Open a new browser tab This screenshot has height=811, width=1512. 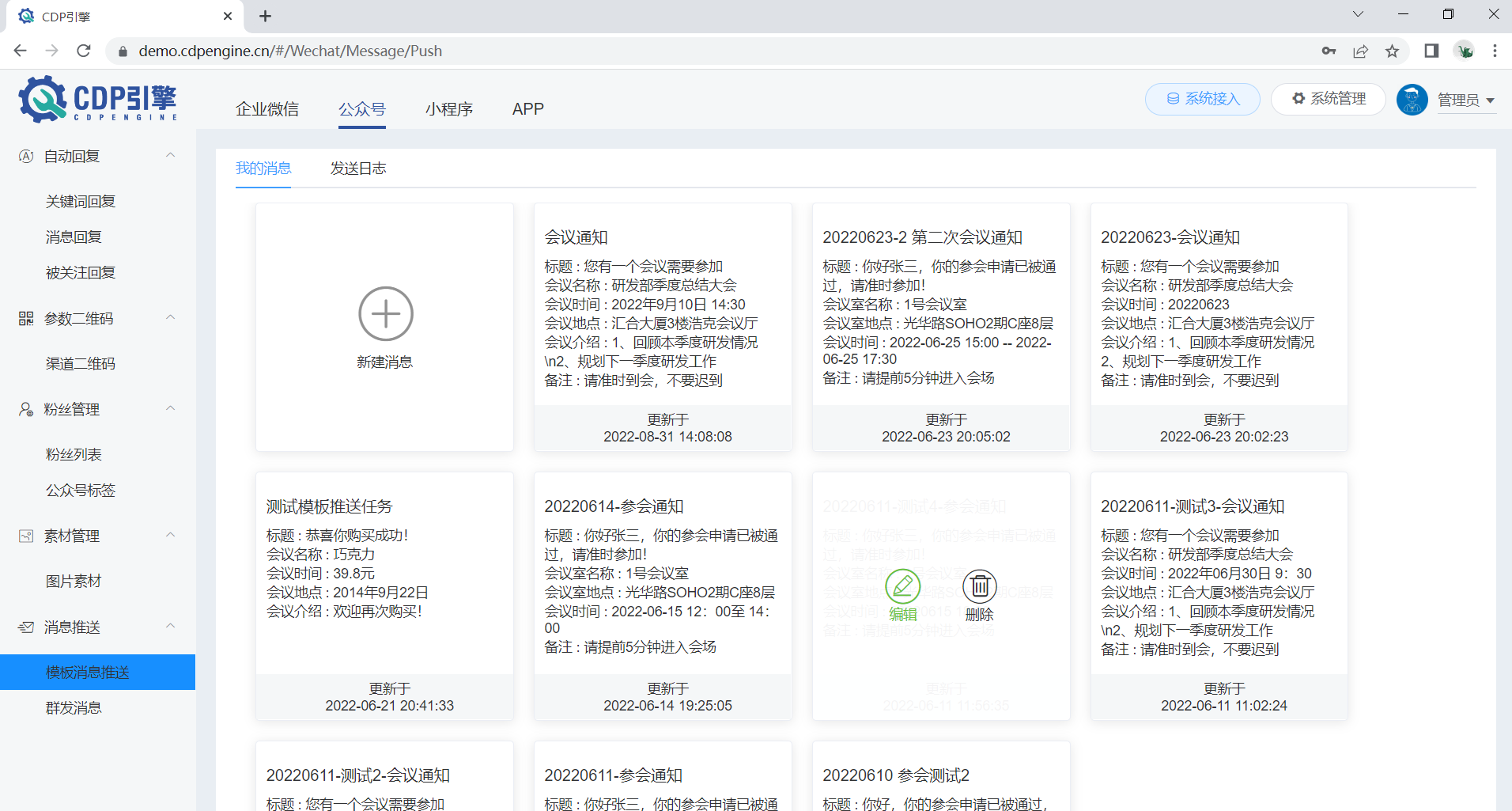pyautogui.click(x=265, y=16)
